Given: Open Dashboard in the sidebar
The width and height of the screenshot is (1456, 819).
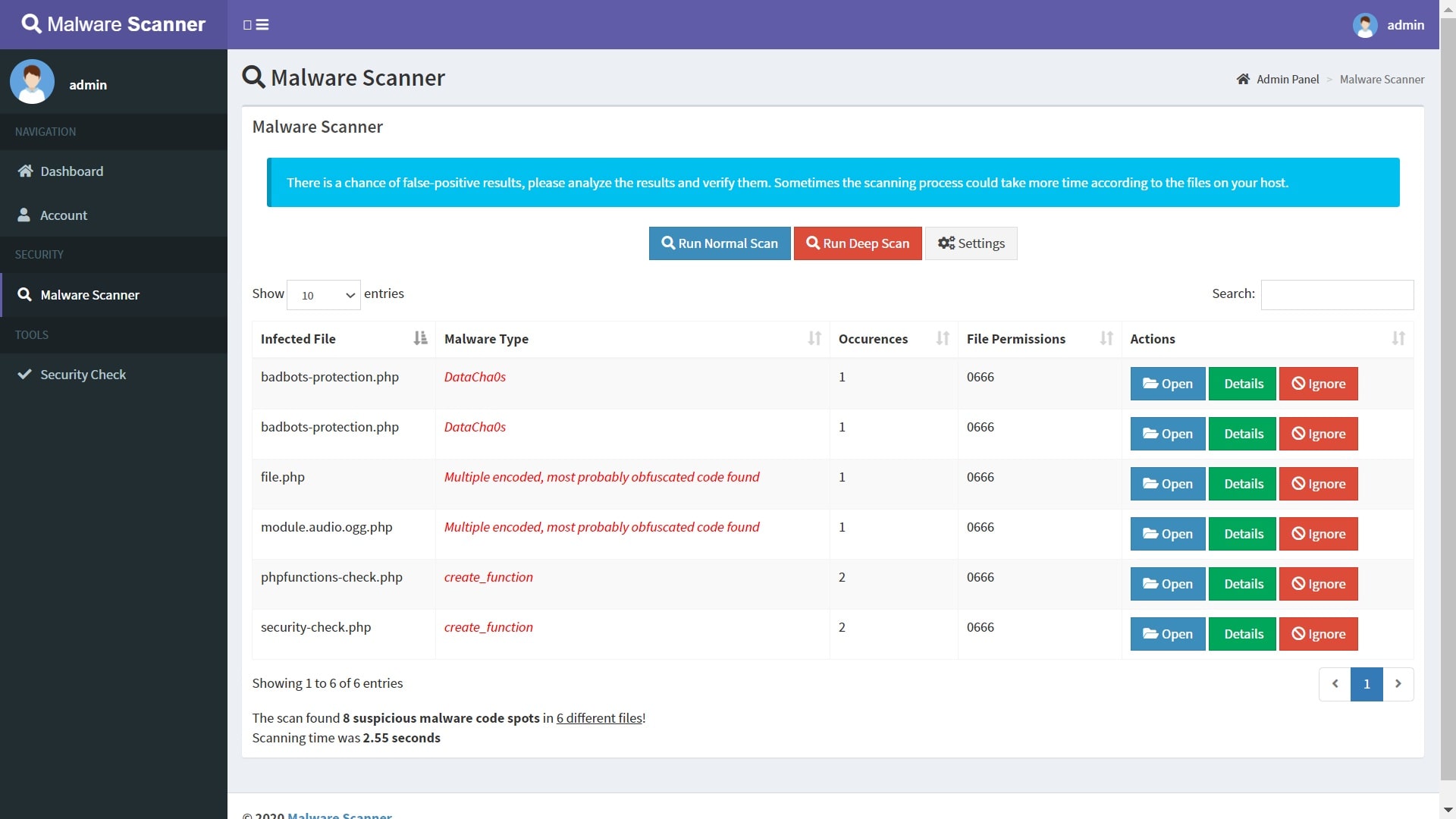Looking at the screenshot, I should (x=71, y=171).
